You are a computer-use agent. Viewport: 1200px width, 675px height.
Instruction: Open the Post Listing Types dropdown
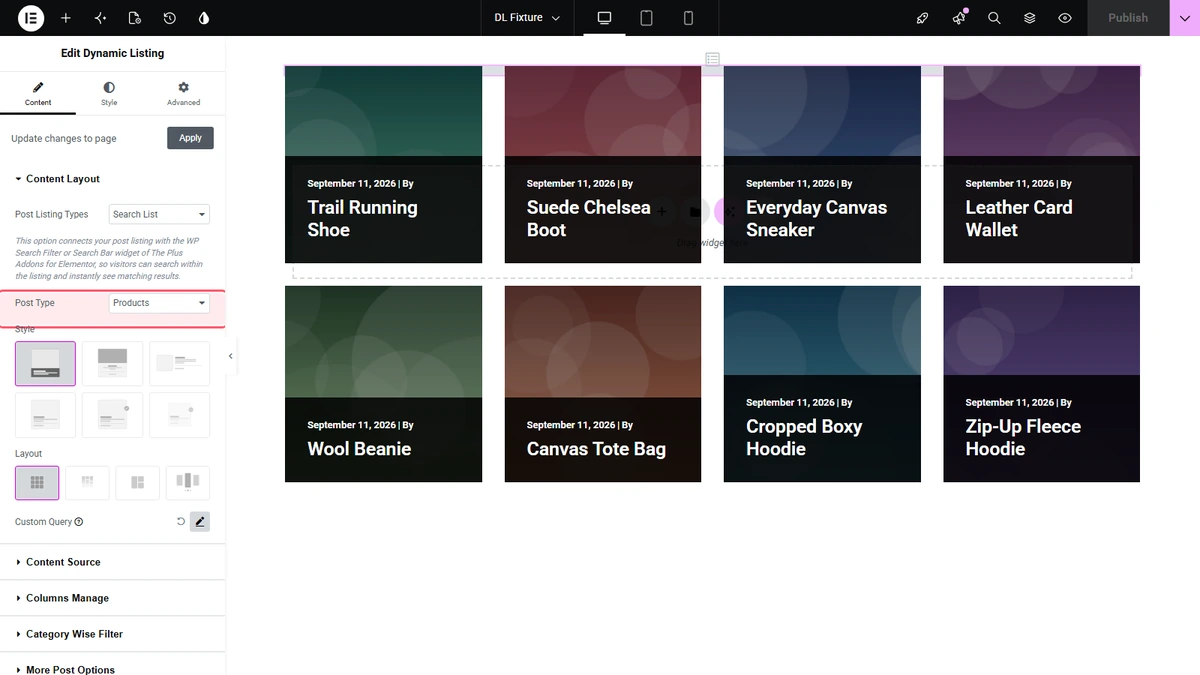coord(159,214)
